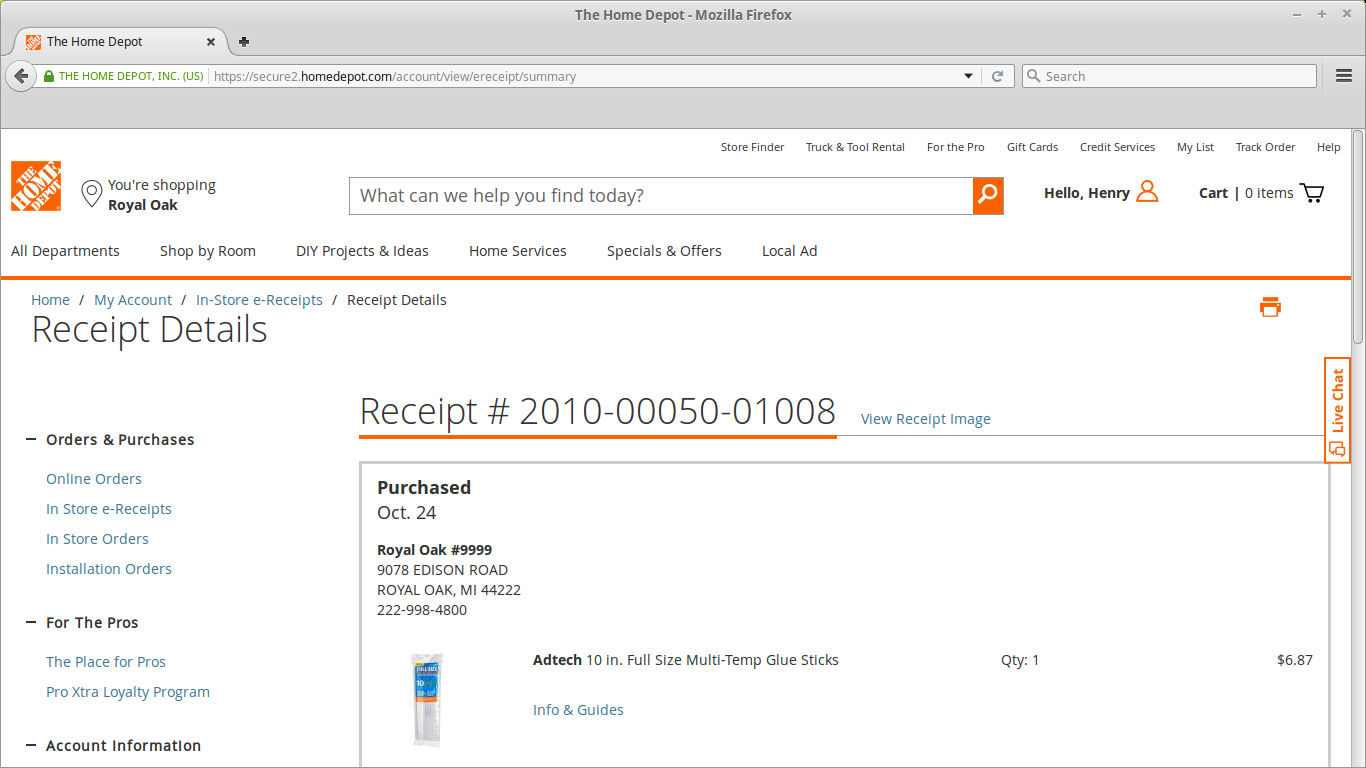Click the Royal Oak #9999 store name

pos(434,550)
